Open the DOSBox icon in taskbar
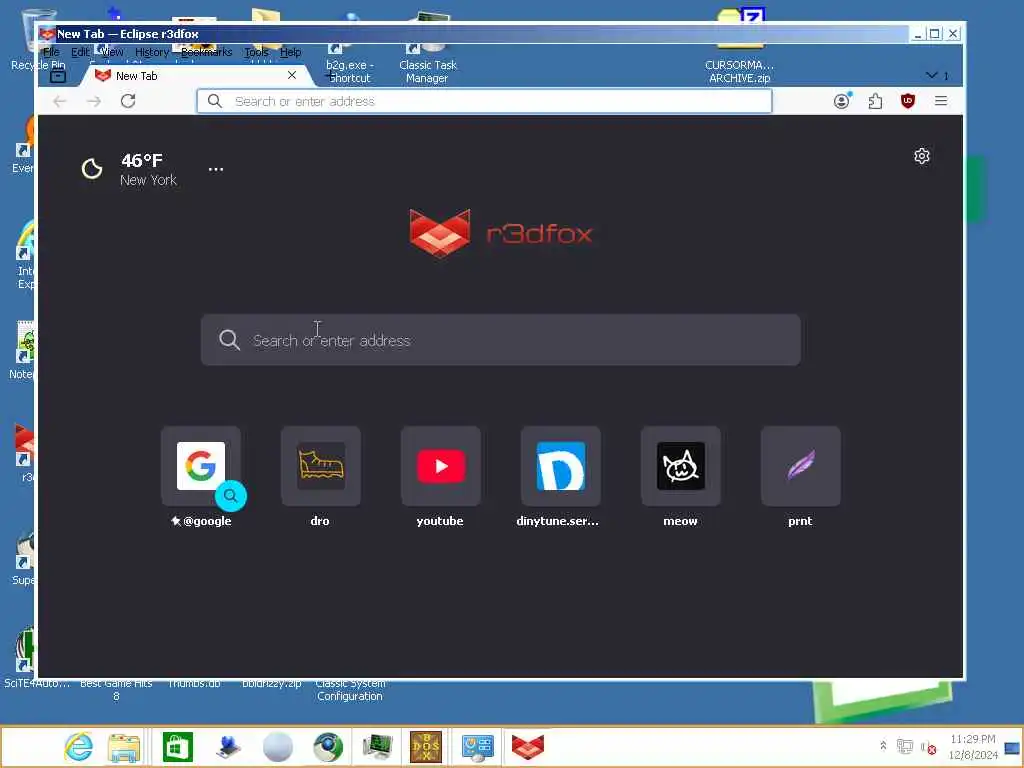1024x768 pixels. click(426, 747)
